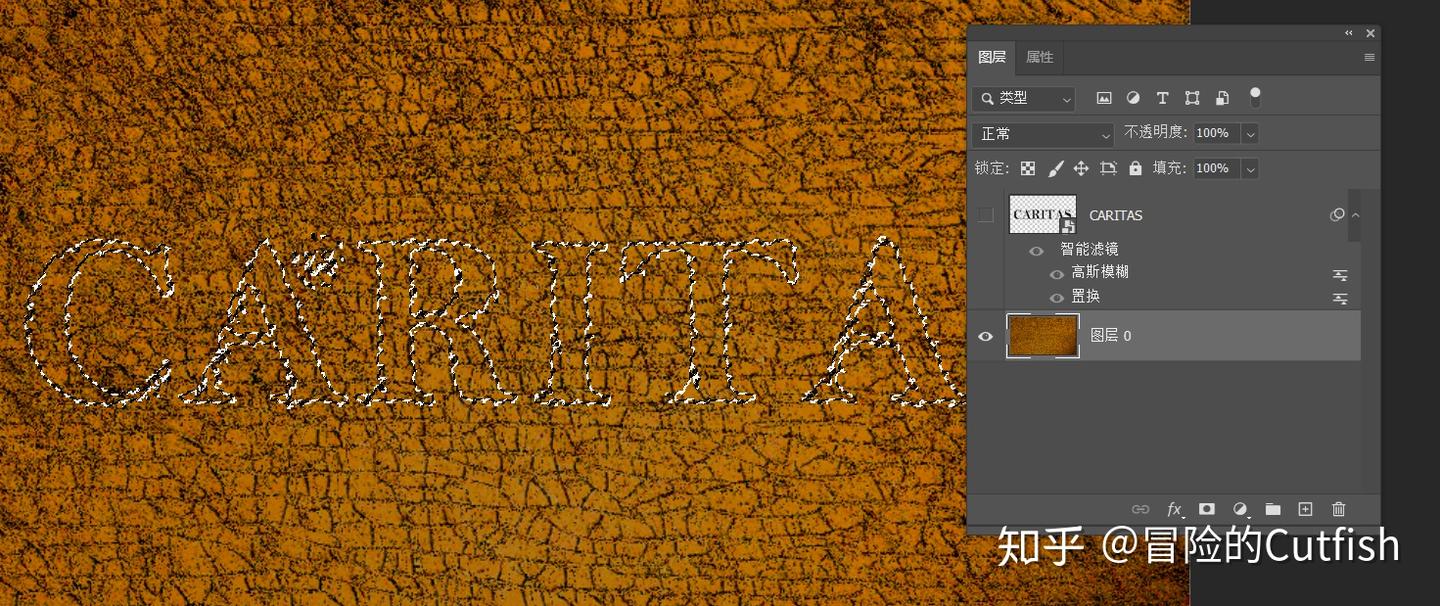Prevent auto-nesting artboard lock icon
This screenshot has width=1440, height=606.
click(x=1108, y=168)
